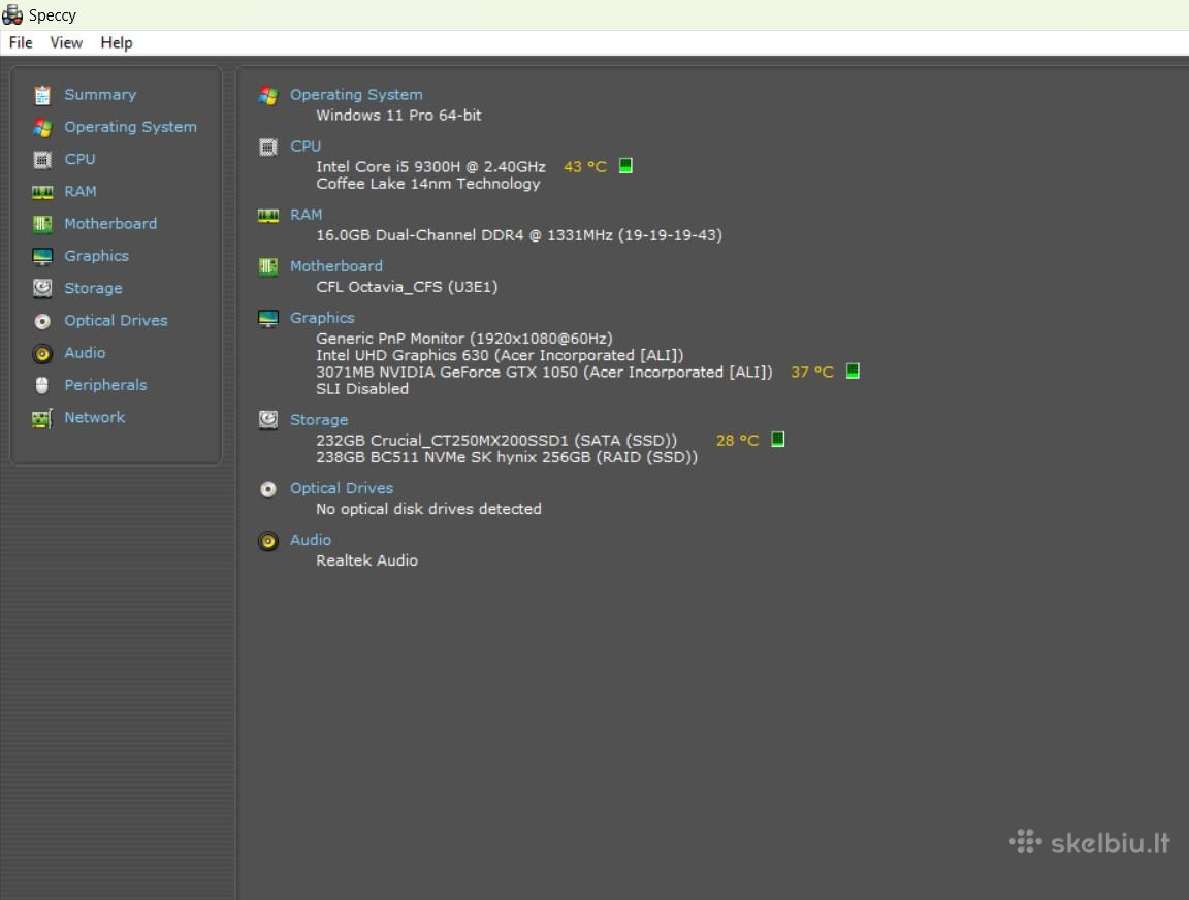1189x900 pixels.
Task: Click the Motherboard icon in sidebar
Action: pos(42,224)
